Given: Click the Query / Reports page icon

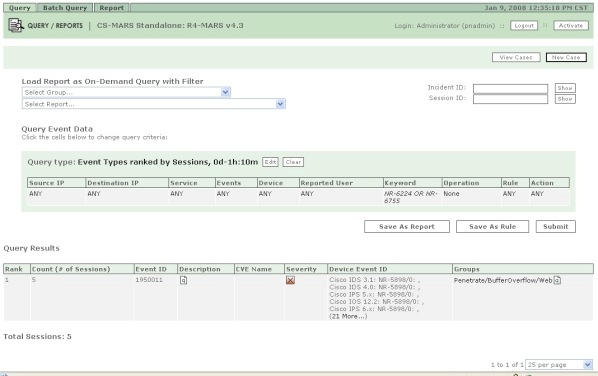Looking at the screenshot, I should coord(16,26).
